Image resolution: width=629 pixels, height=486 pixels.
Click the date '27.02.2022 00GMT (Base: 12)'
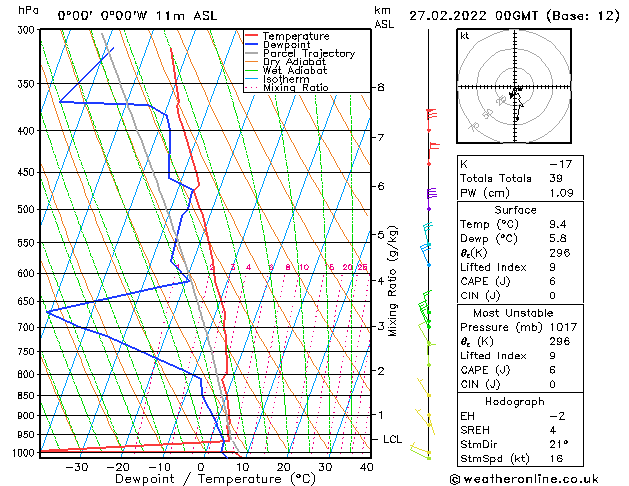(x=514, y=16)
